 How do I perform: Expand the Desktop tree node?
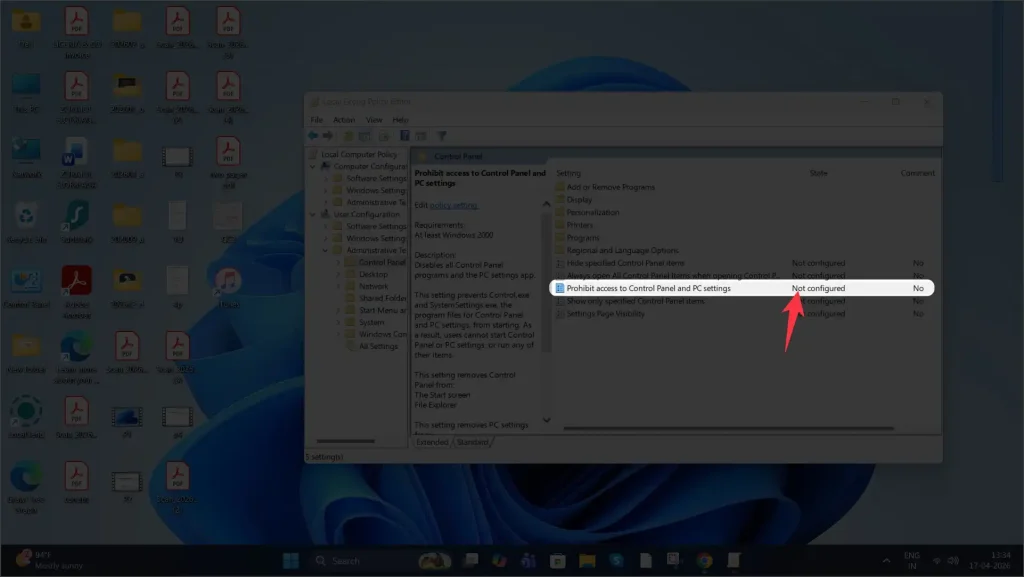[x=338, y=274]
